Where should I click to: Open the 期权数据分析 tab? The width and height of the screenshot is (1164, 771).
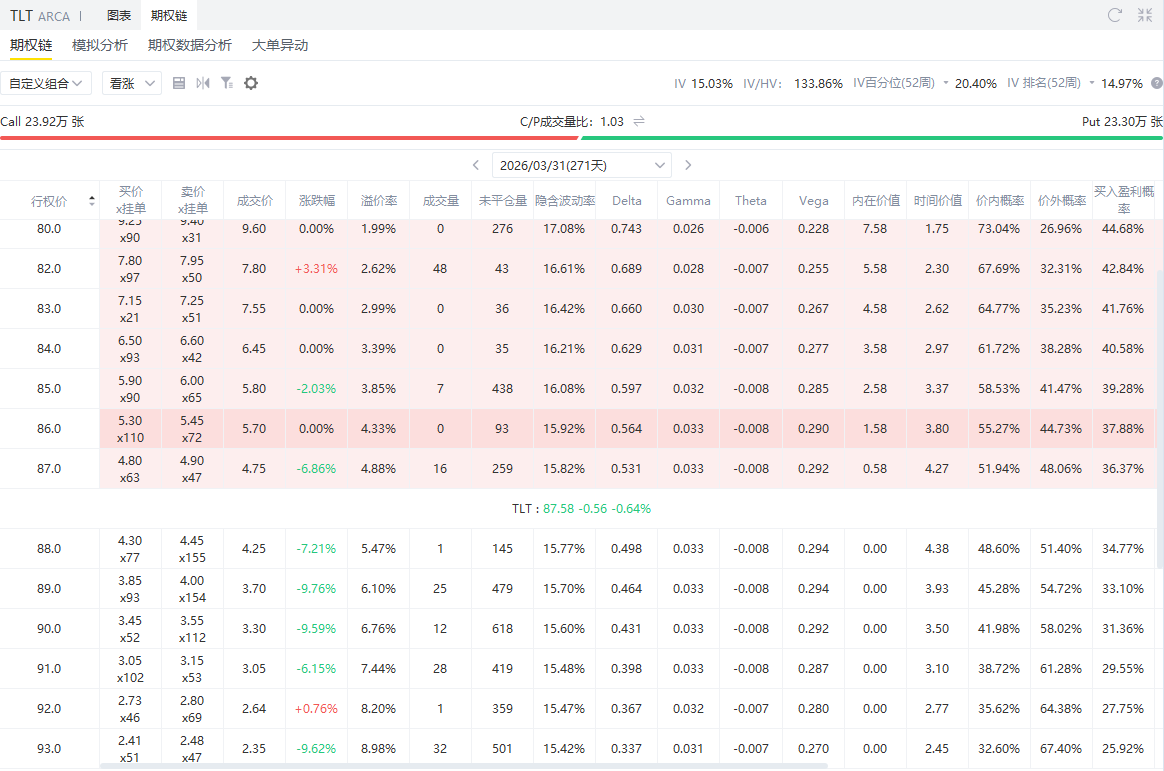click(190, 45)
